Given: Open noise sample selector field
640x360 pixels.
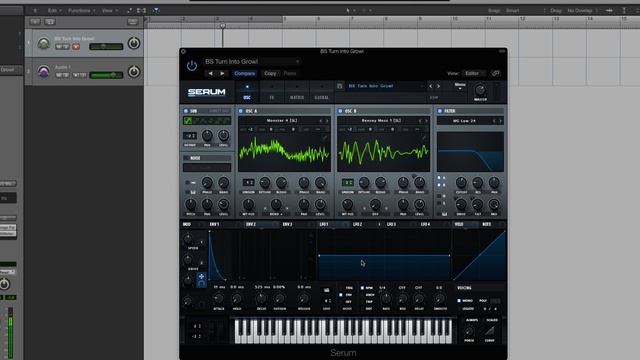Looking at the screenshot, I should [207, 167].
